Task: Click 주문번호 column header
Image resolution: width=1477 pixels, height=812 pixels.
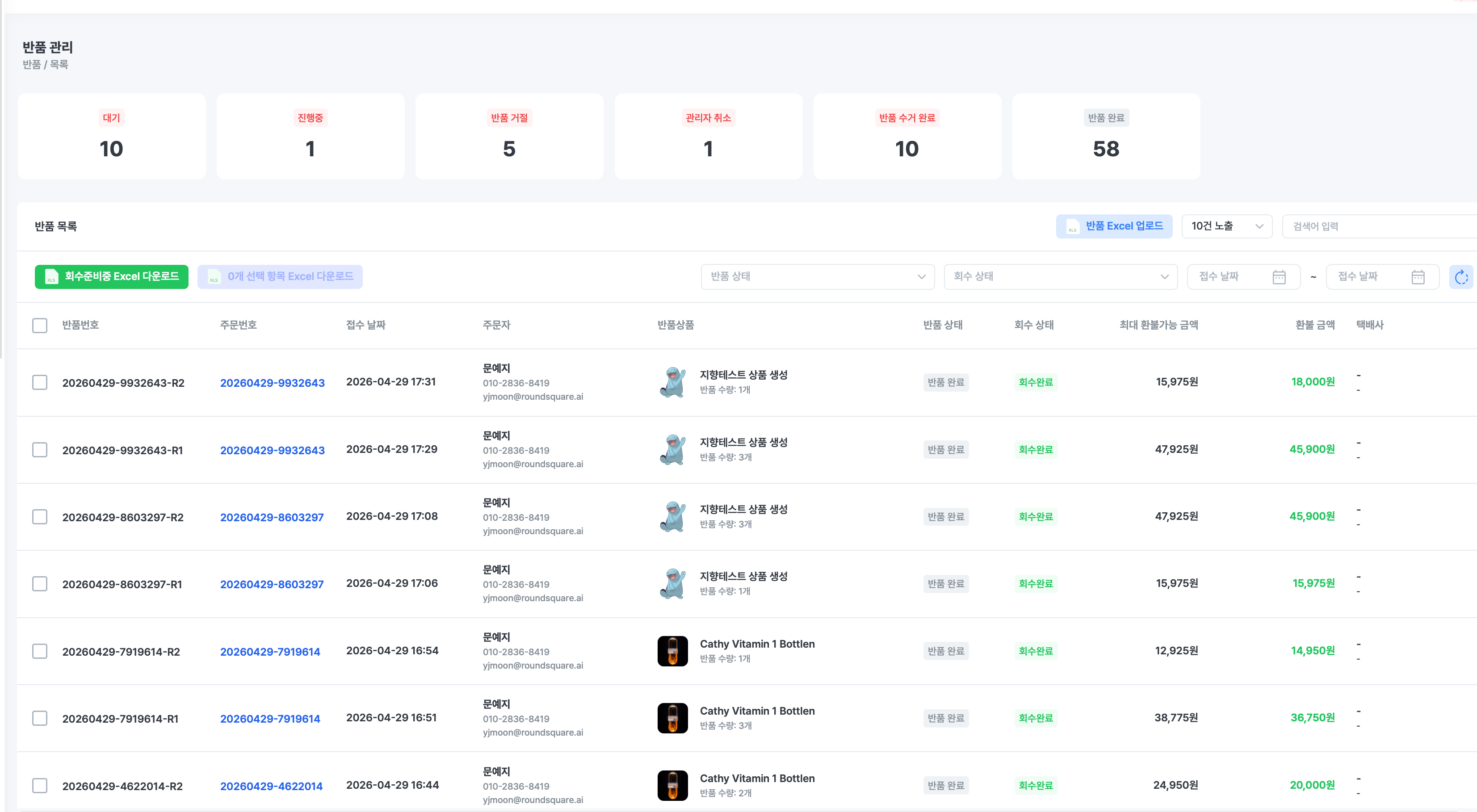Action: click(x=238, y=325)
